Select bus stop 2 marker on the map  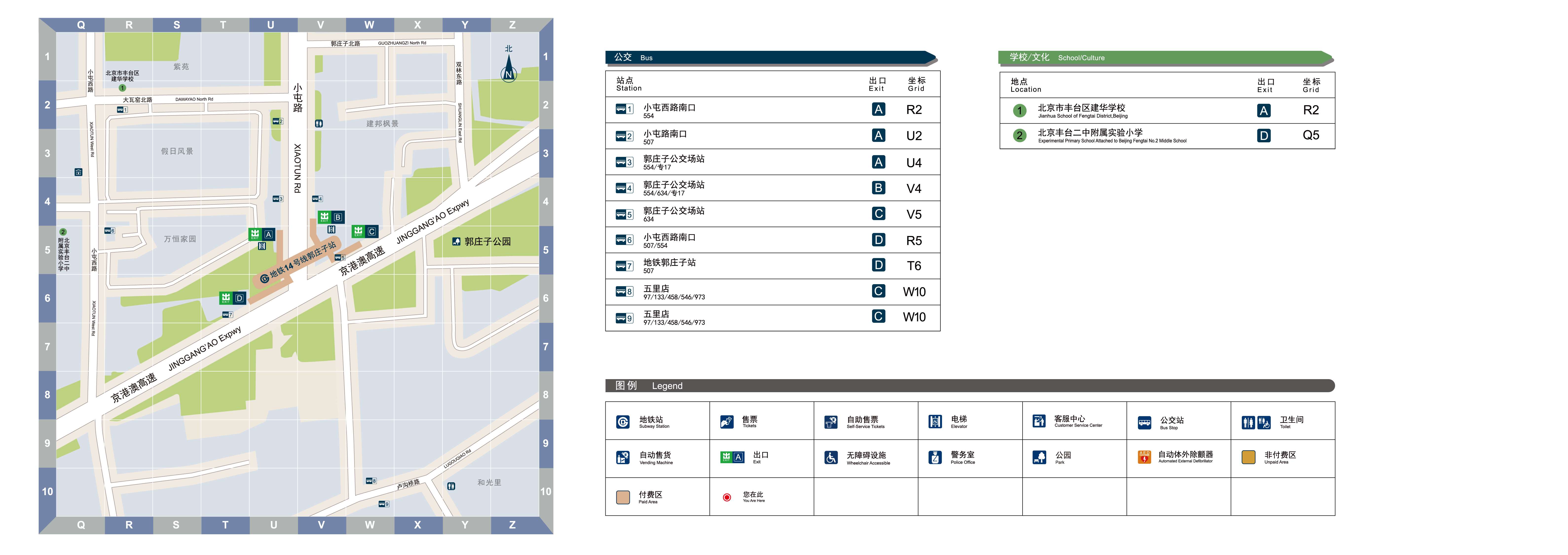pos(278,121)
